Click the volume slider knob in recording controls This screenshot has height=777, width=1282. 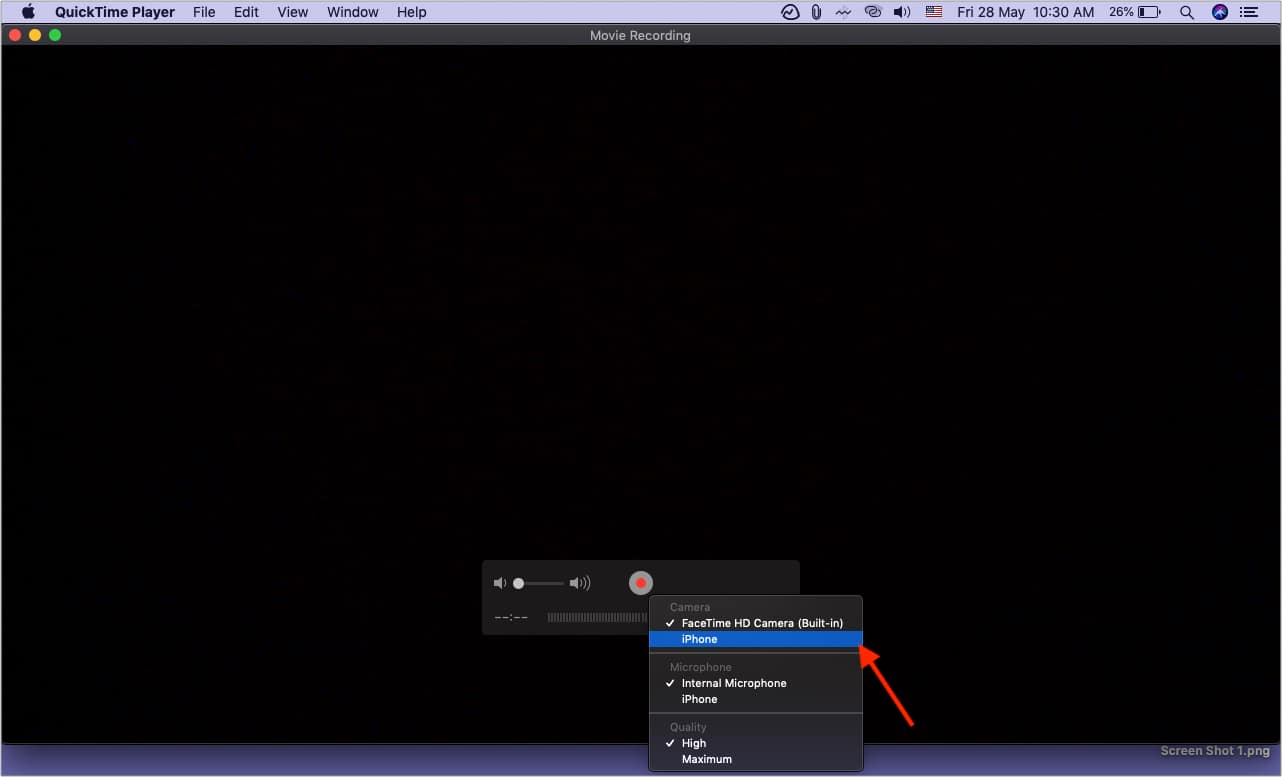point(518,583)
